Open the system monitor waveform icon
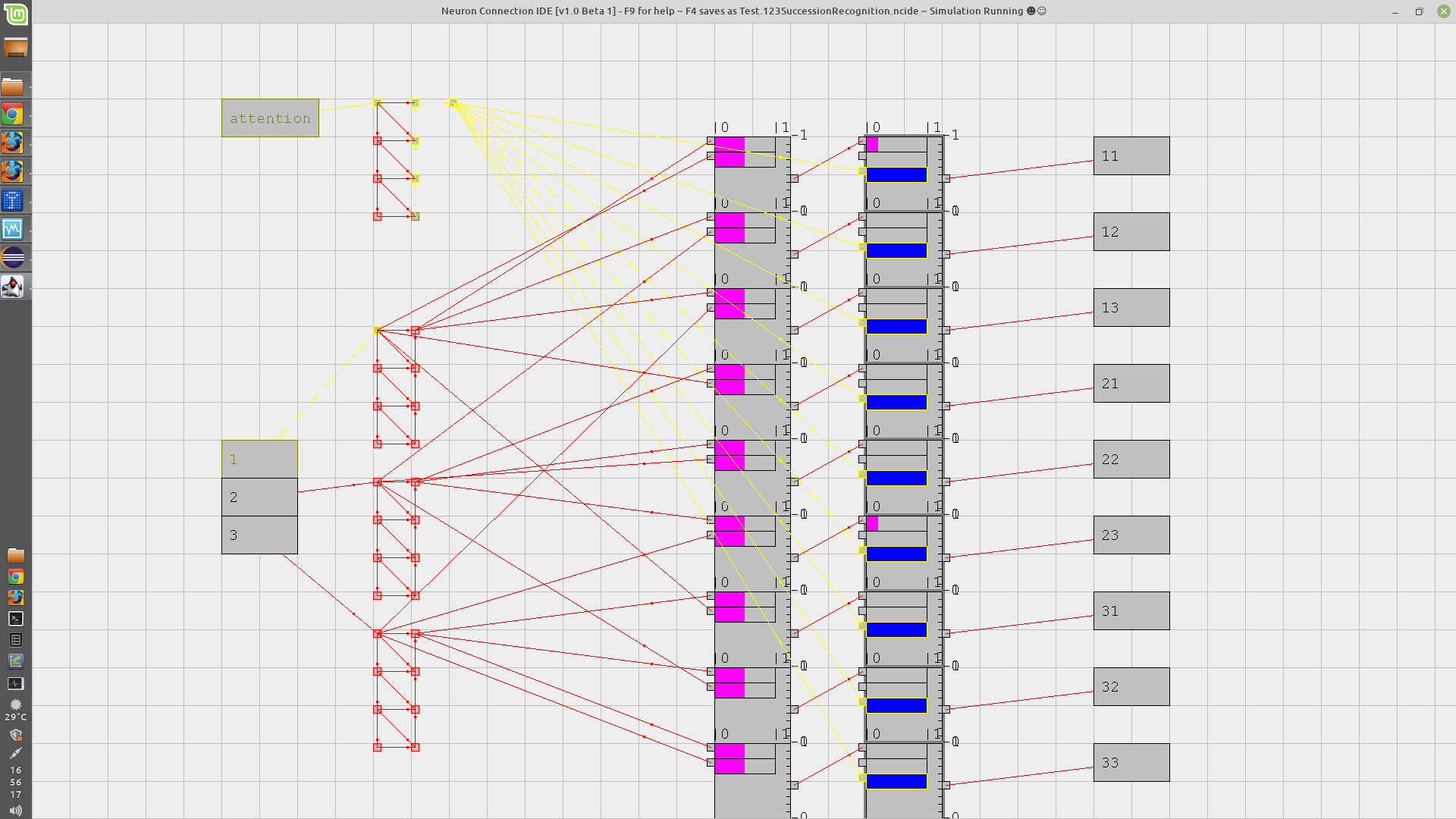This screenshot has height=819, width=1456. tap(13, 229)
